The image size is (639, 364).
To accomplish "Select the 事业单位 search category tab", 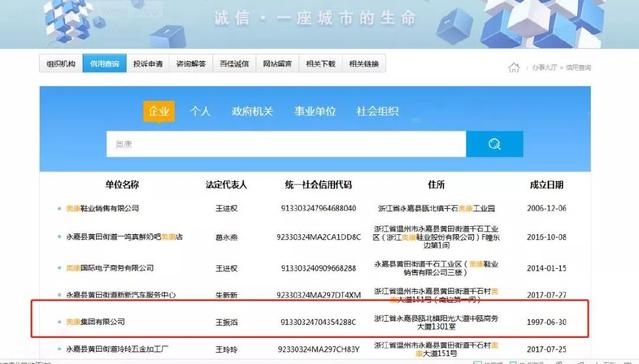I will coord(315,111).
